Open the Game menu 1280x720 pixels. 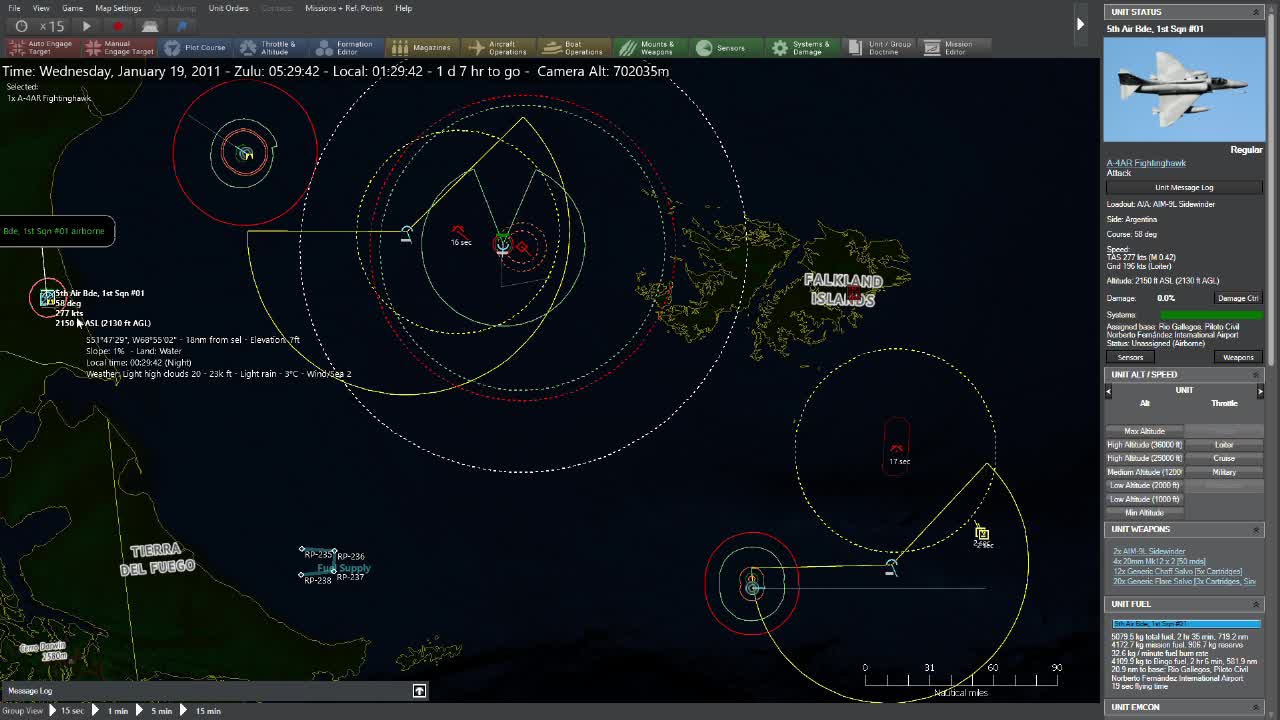coord(72,8)
